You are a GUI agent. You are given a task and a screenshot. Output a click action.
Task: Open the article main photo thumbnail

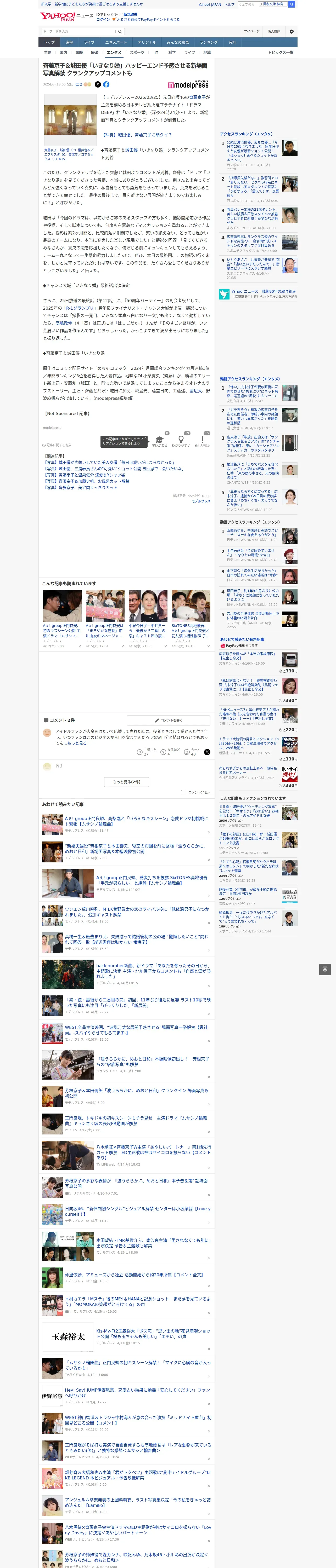[x=70, y=119]
